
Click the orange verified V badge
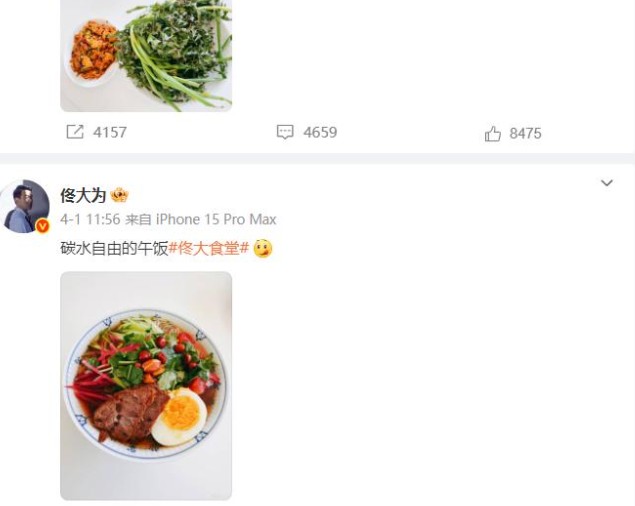click(43, 226)
